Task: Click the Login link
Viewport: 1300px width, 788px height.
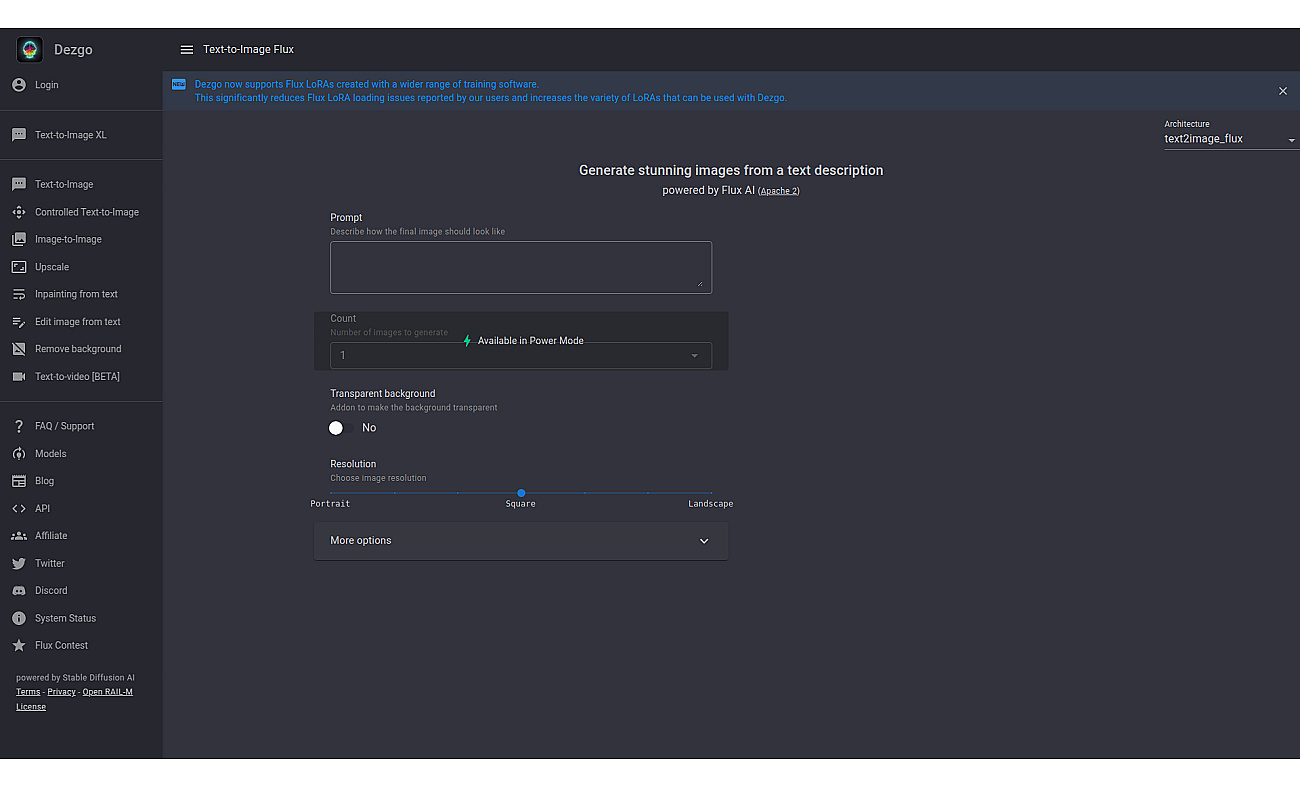Action: click(x=47, y=85)
